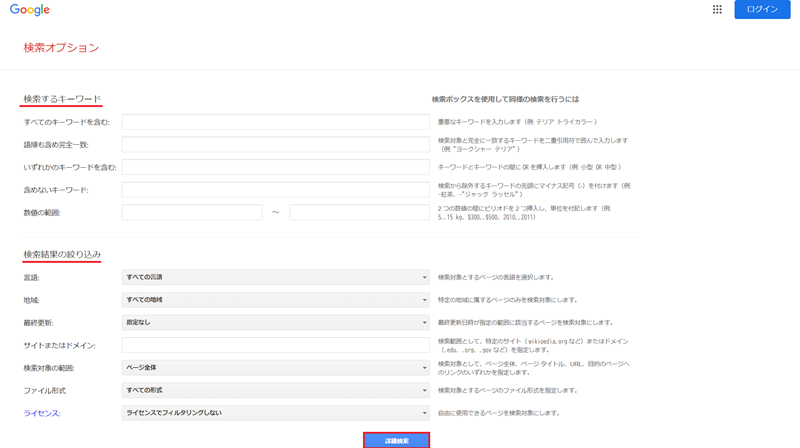Click the サイトまたはドメイン label
This screenshot has width=800, height=448.
pos(59,345)
